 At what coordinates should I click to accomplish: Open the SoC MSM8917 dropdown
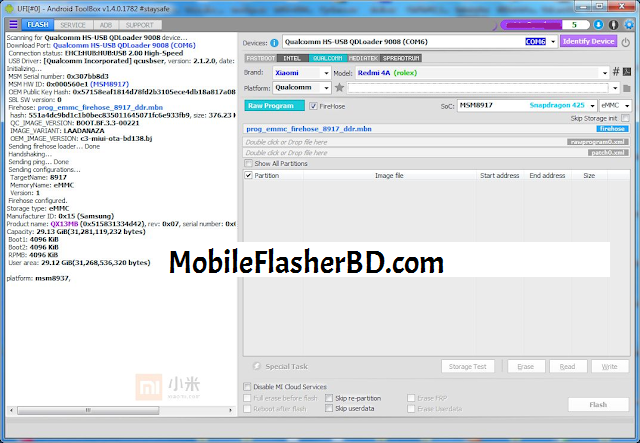click(592, 106)
